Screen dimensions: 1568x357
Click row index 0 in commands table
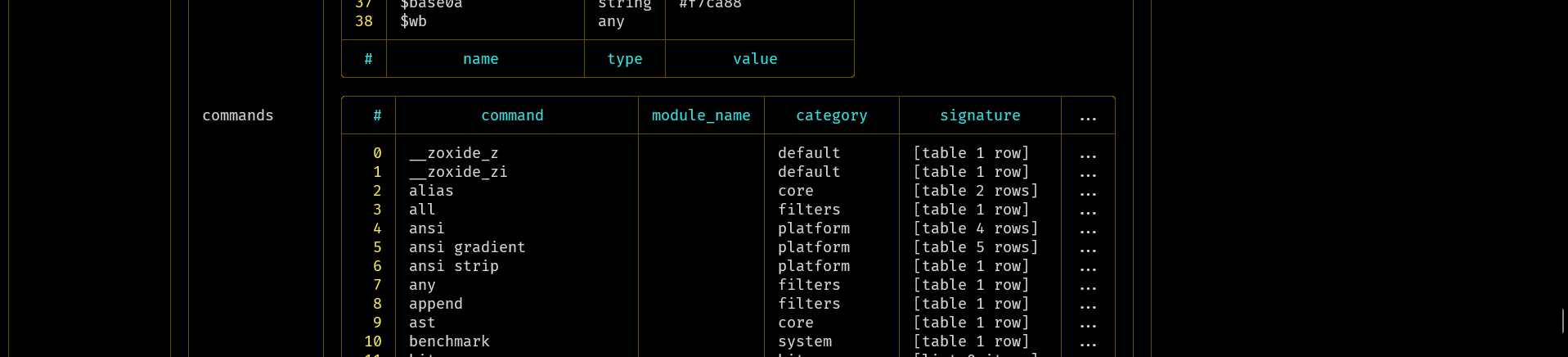pyautogui.click(x=377, y=153)
